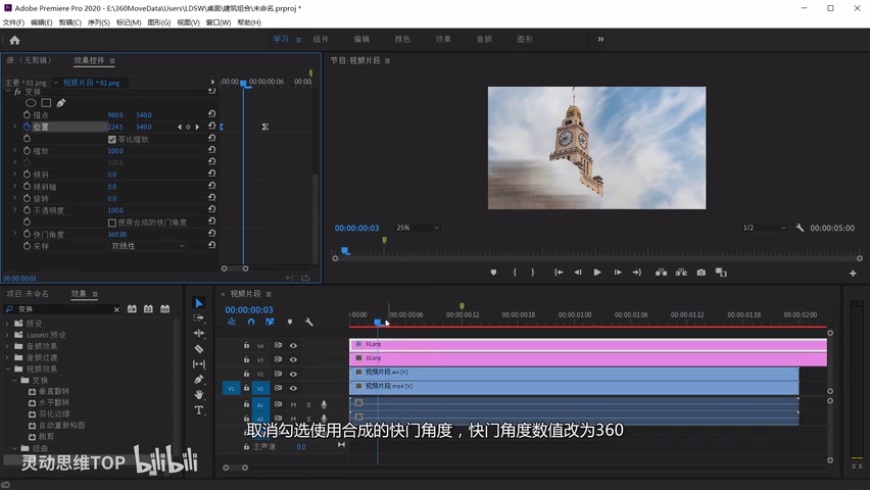Expand 位置 property

(15, 127)
